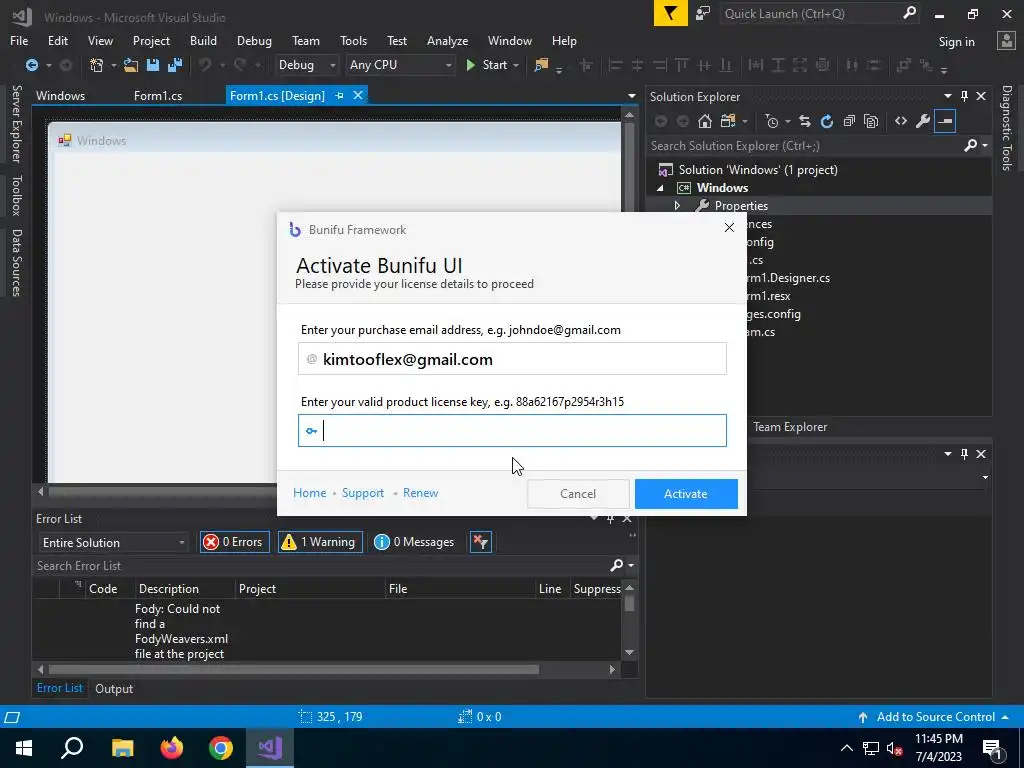Expand the Properties tree node

pyautogui.click(x=677, y=206)
